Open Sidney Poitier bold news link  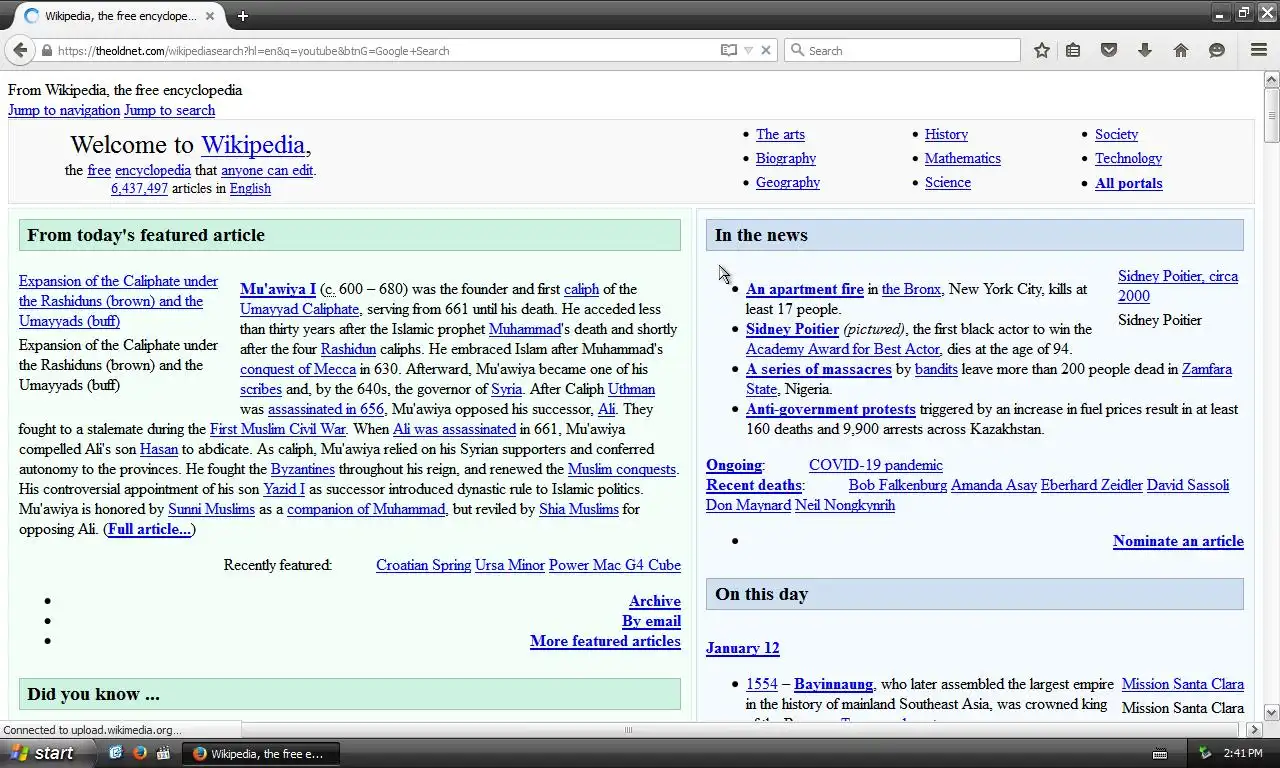pos(792,329)
